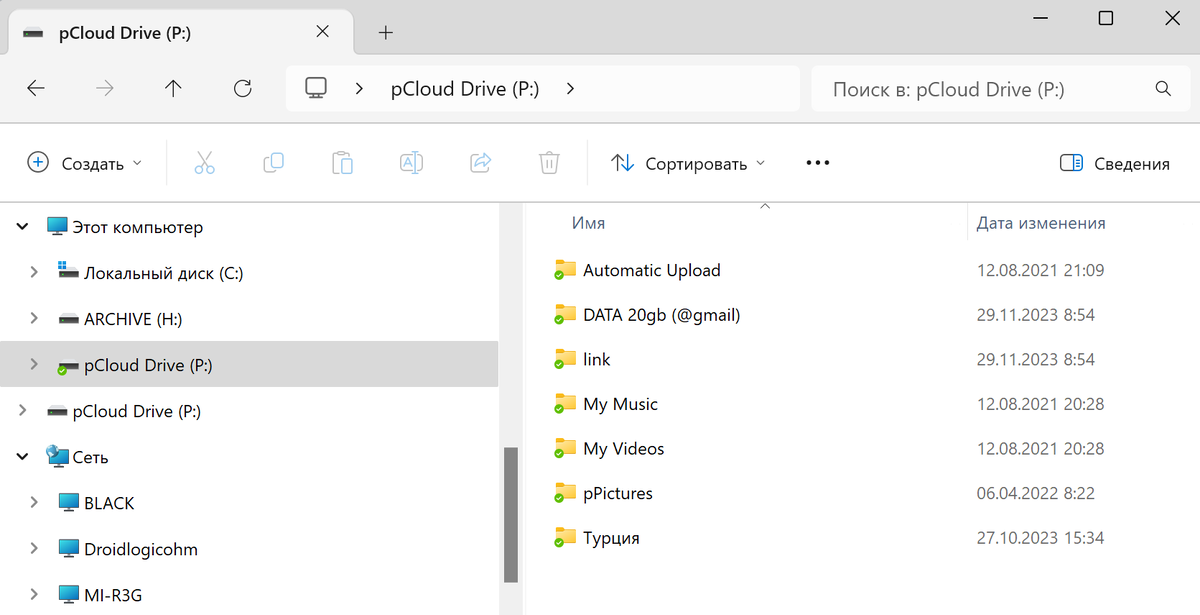
Task: Click the link folder icon
Action: click(x=566, y=359)
